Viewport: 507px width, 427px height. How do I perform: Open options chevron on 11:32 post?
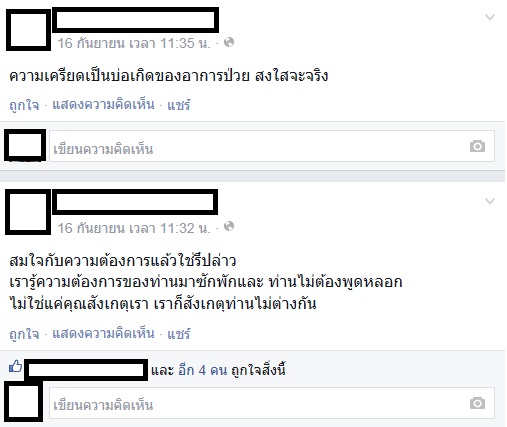point(490,201)
